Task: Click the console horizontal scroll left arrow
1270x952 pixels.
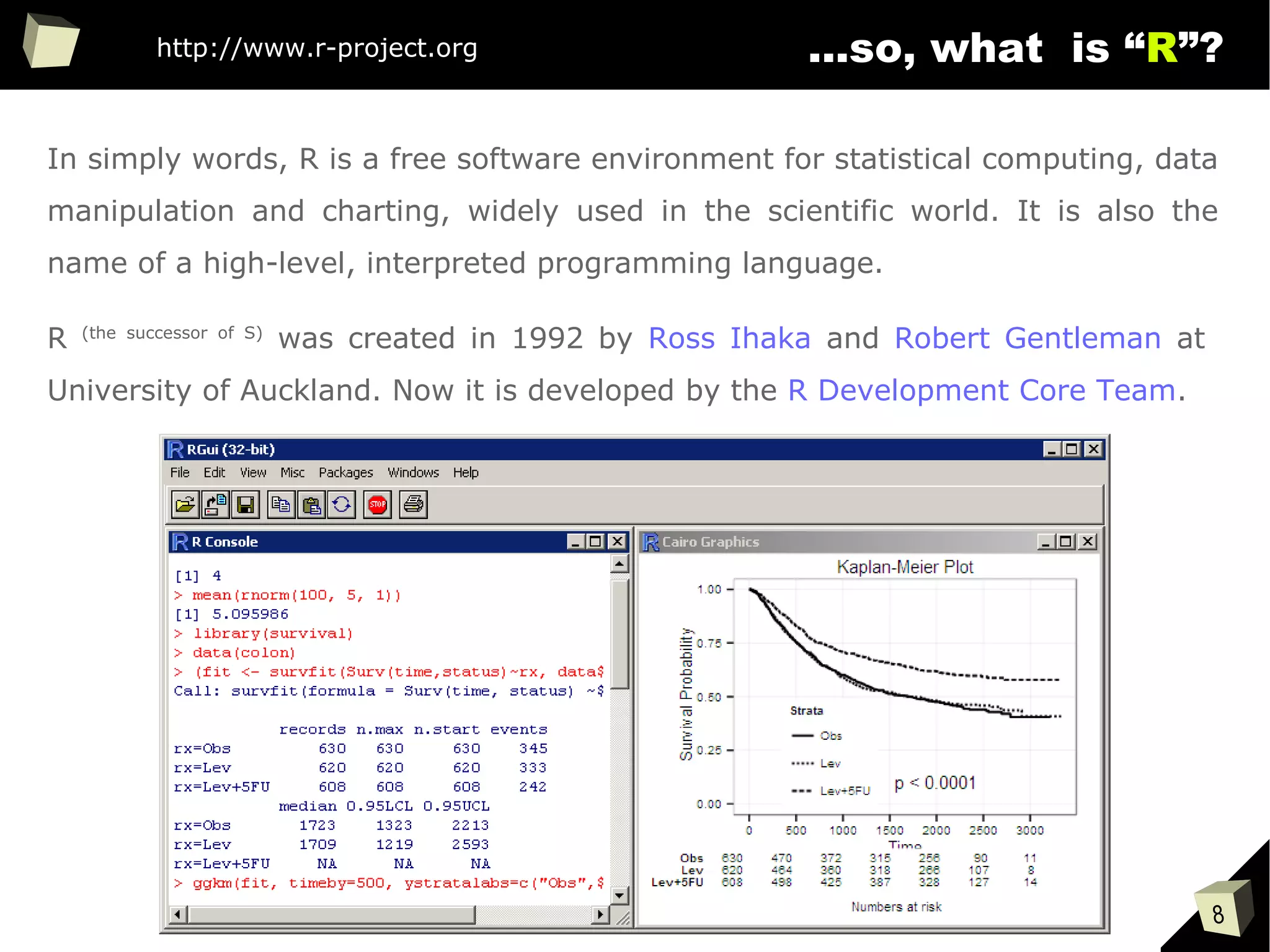Action: [x=178, y=914]
